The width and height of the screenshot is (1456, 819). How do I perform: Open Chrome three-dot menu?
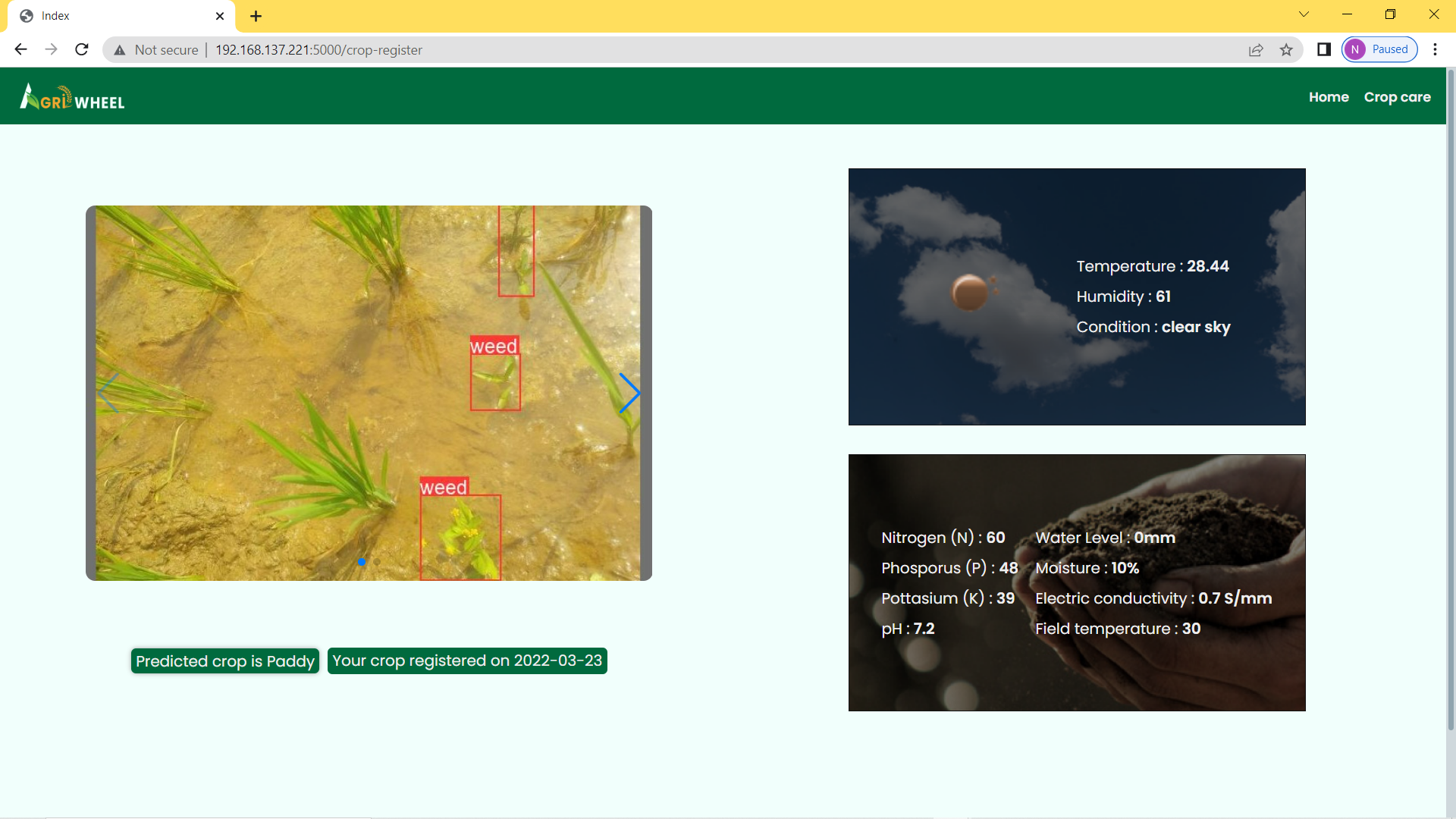1435,49
